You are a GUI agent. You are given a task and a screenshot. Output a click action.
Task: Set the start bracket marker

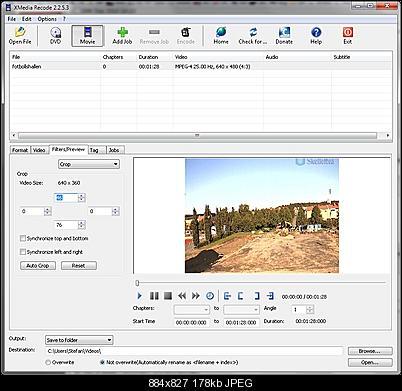[241, 296]
